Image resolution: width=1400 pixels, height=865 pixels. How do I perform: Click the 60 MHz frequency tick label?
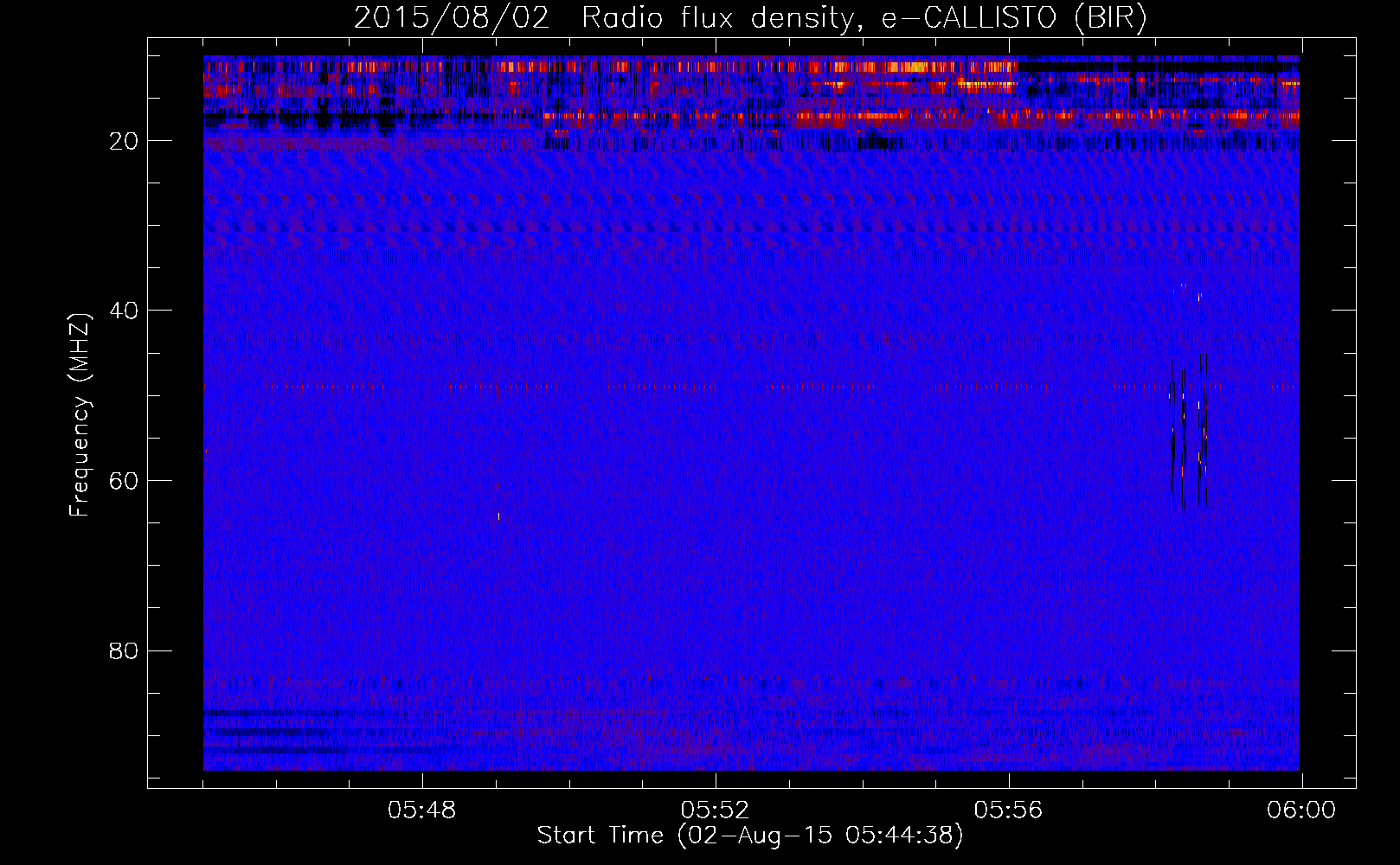tap(124, 481)
